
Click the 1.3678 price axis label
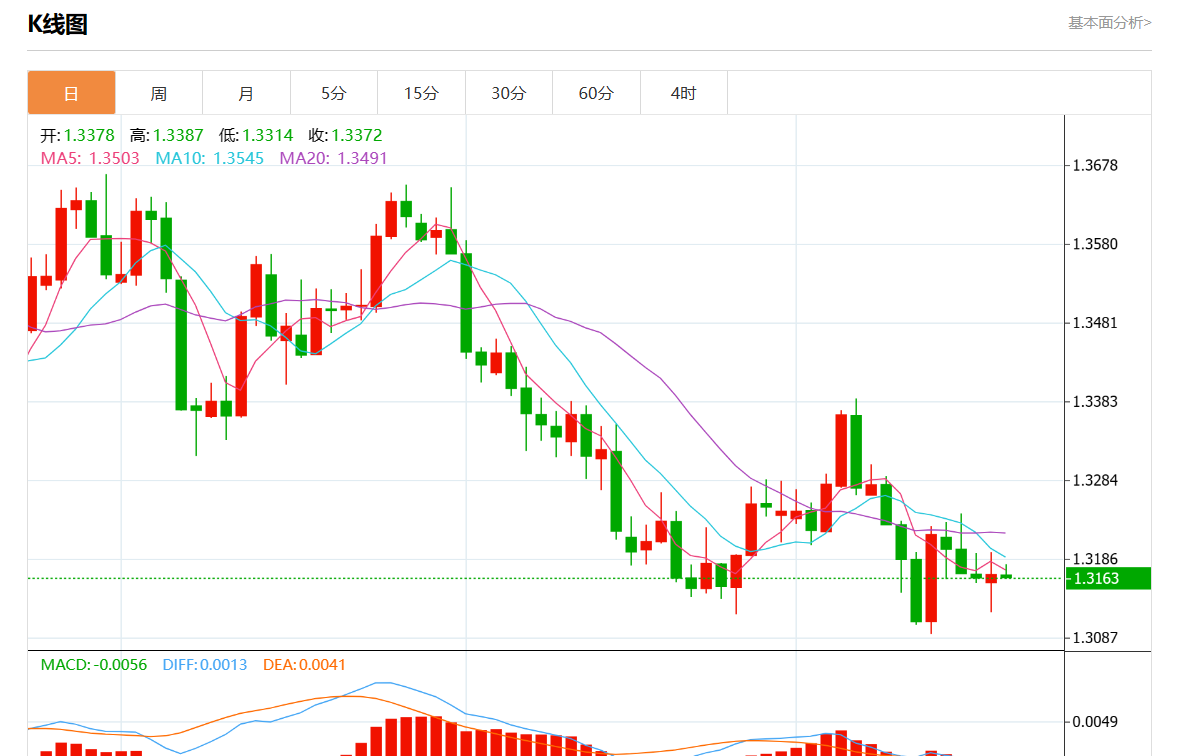tap(1095, 166)
